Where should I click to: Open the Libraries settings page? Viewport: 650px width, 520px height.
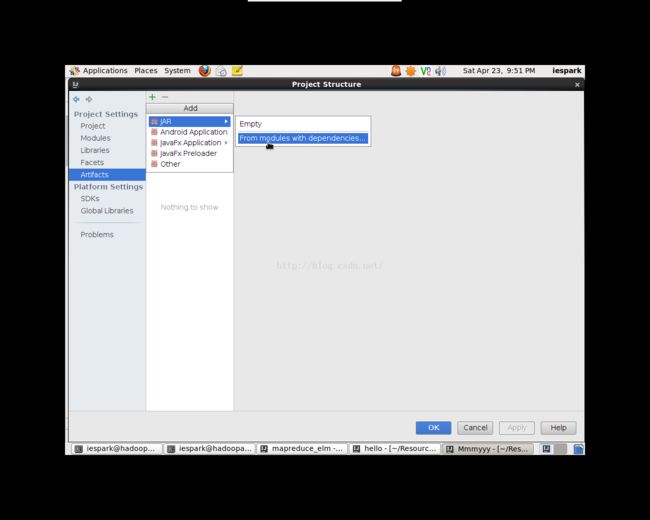tap(95, 151)
